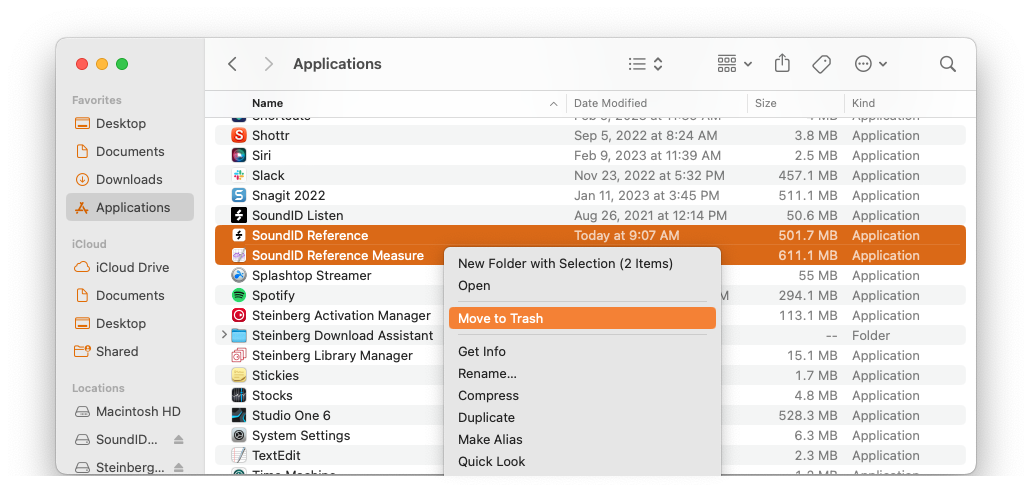This screenshot has width=1032, height=489.
Task: Click the Spotify app icon
Action: pyautogui.click(x=239, y=296)
